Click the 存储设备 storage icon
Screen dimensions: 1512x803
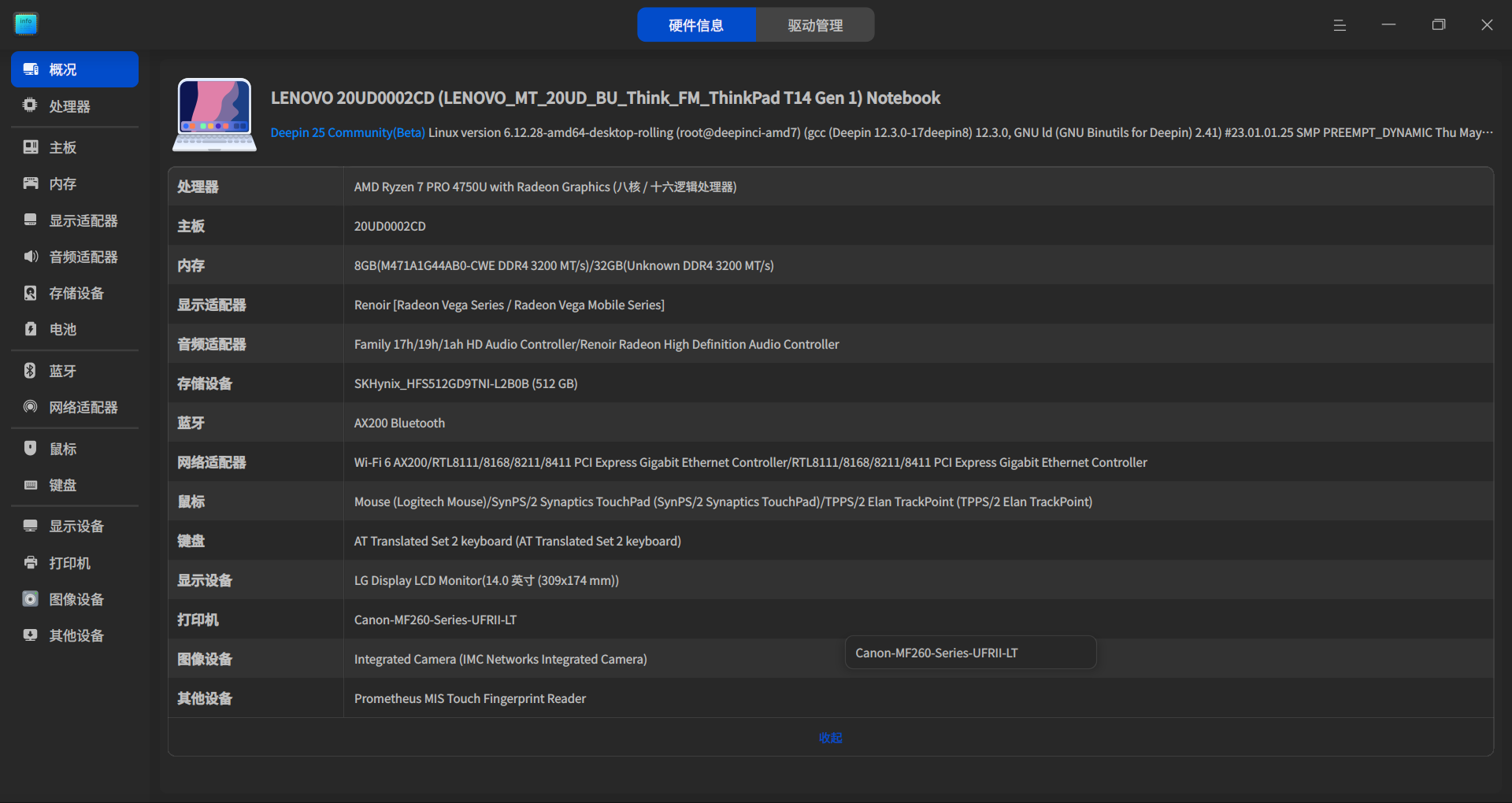click(31, 293)
